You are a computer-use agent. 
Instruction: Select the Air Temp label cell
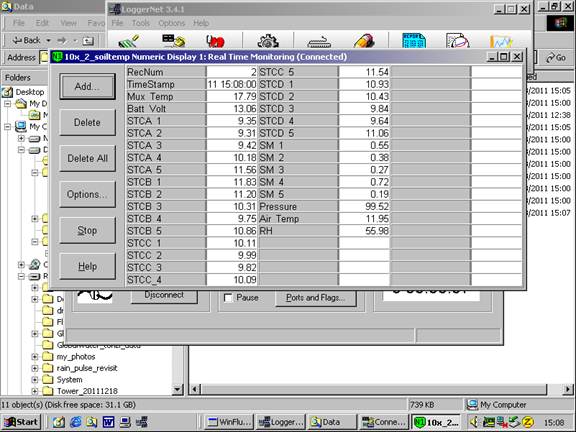click(298, 219)
